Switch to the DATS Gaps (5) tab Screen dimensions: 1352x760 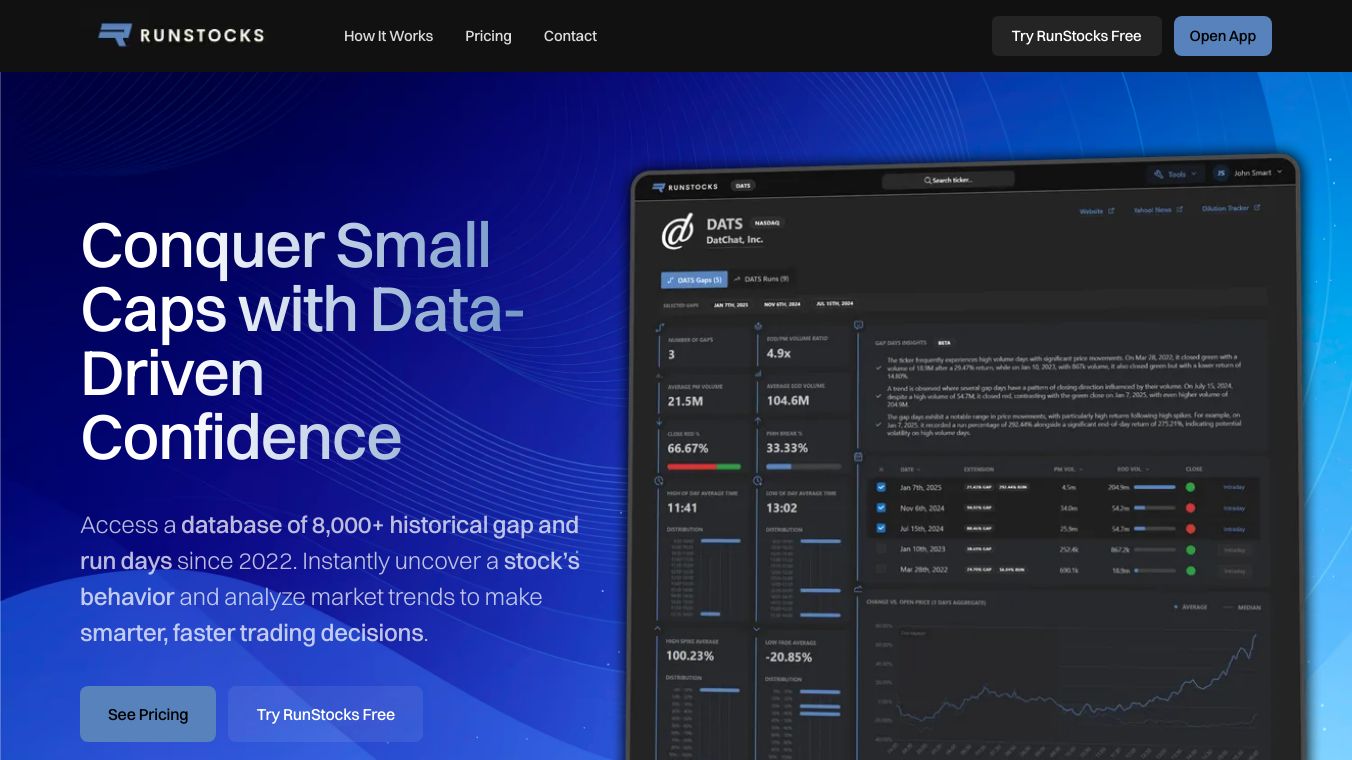click(x=693, y=280)
